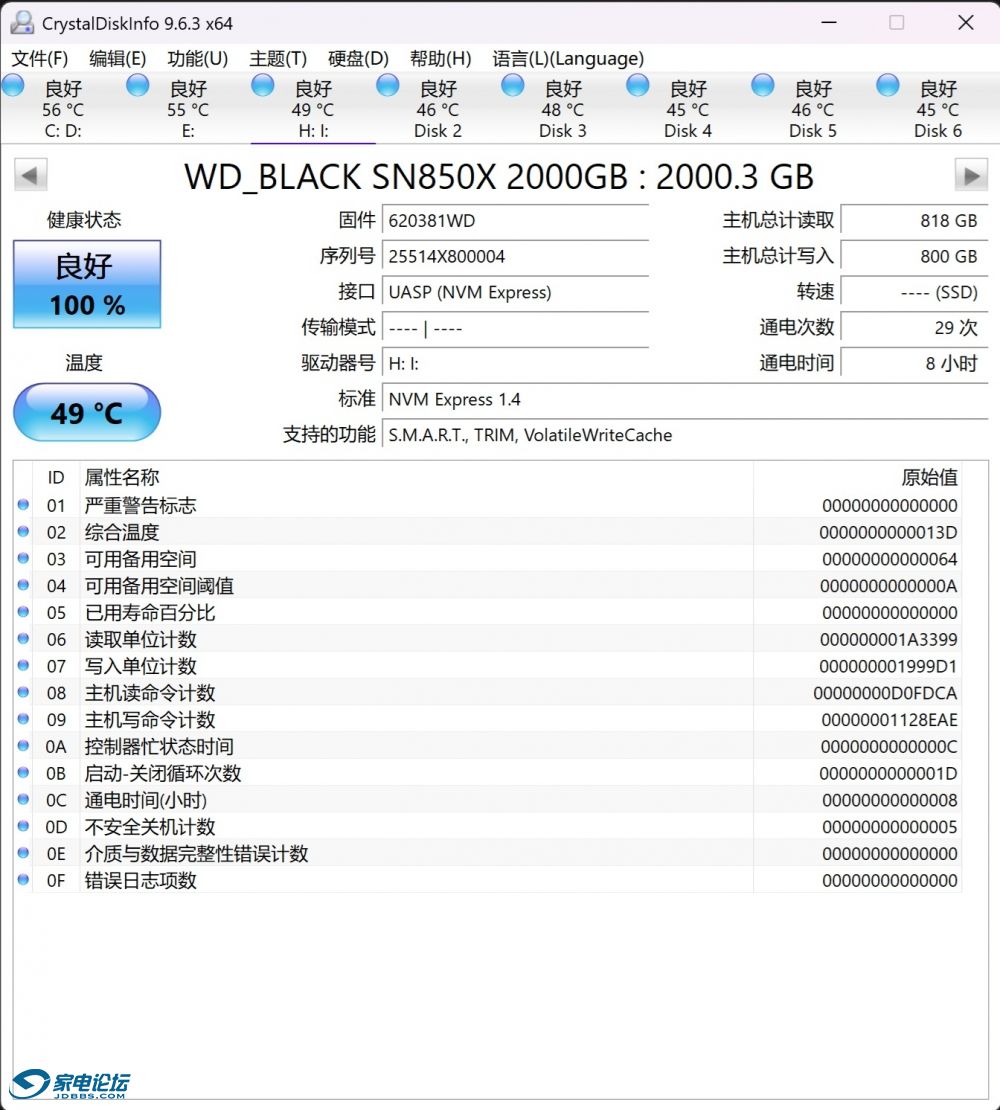Select the 错误日志项数 attribute name

point(140,881)
